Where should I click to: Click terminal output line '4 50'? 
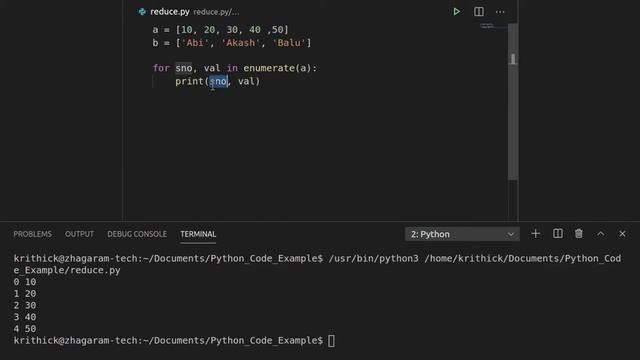[x=25, y=329]
